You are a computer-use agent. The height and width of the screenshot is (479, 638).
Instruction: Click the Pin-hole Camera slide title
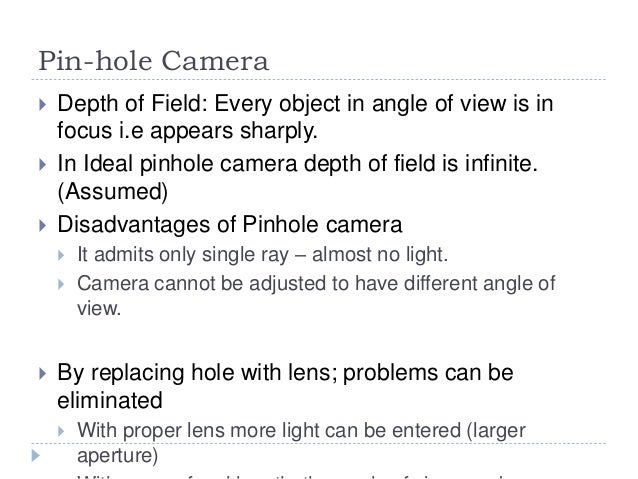[x=153, y=61]
